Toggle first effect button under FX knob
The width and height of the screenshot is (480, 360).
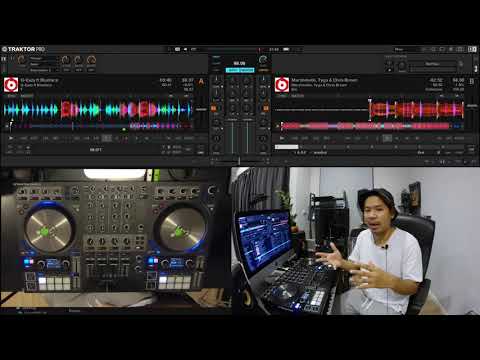click(66, 70)
